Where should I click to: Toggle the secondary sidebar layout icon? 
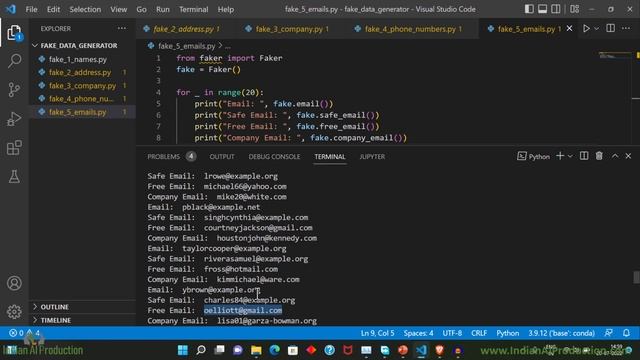pyautogui.click(x=556, y=9)
